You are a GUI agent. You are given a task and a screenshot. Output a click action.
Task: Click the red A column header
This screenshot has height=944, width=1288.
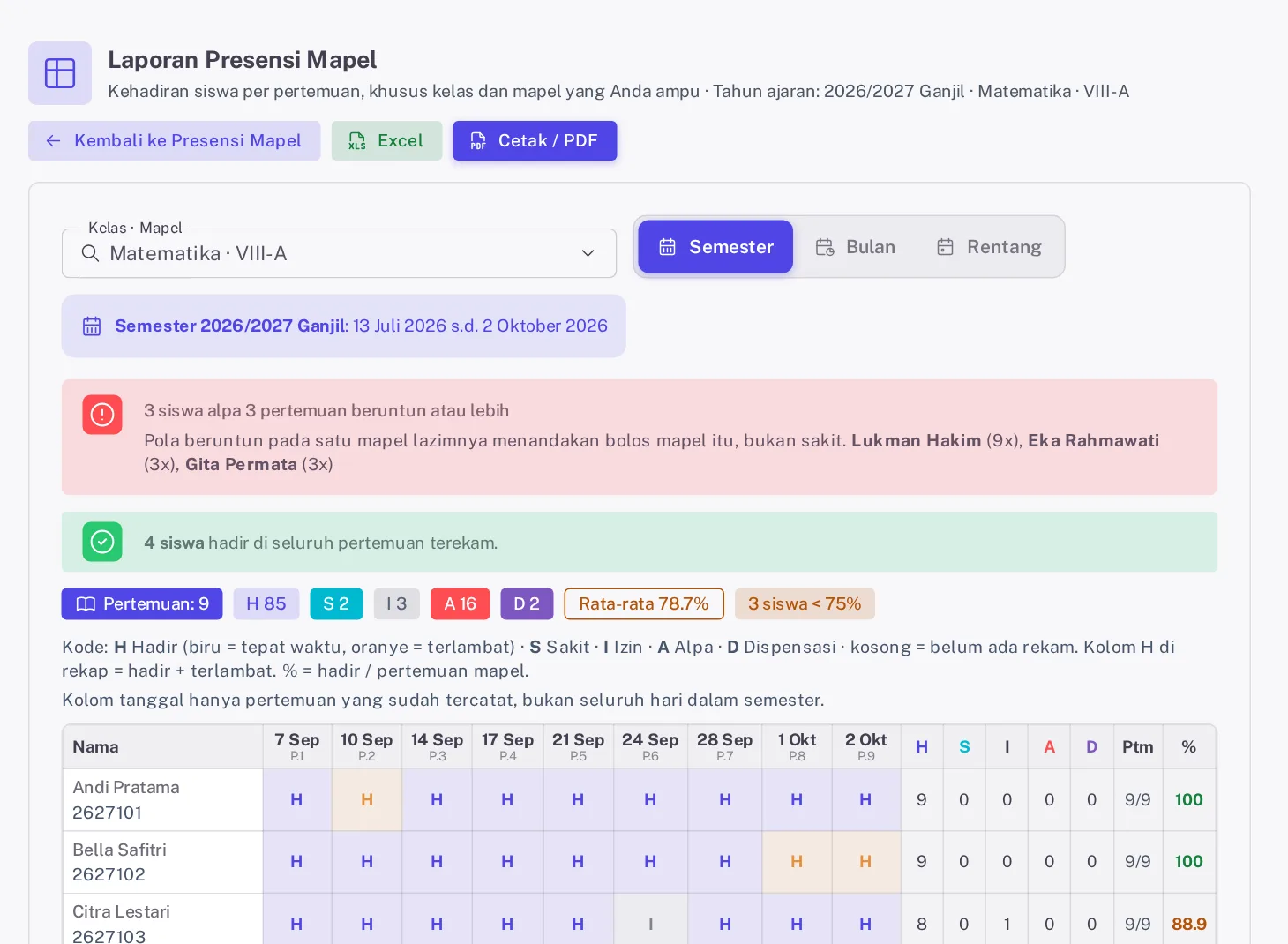1050,747
